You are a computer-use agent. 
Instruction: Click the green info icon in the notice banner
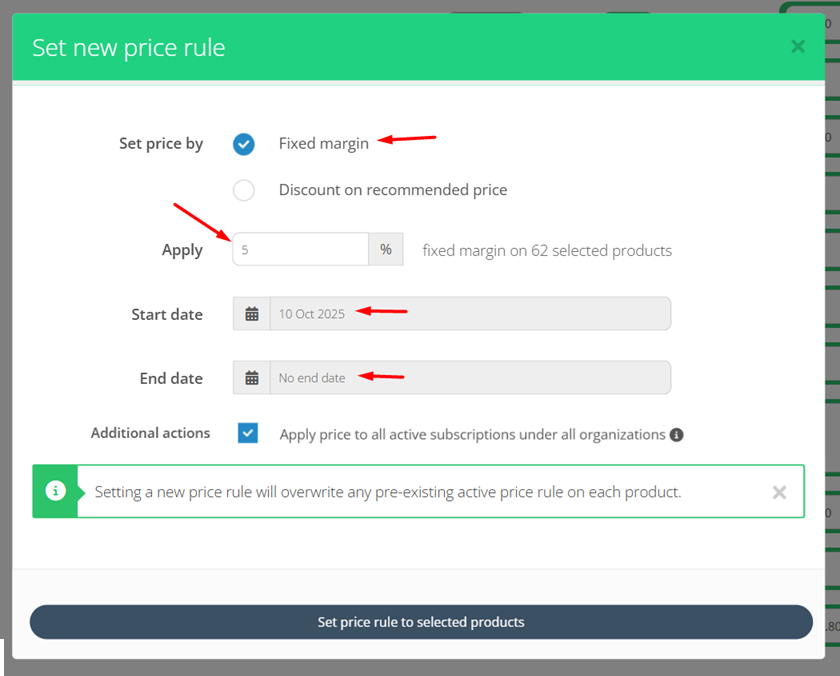(56, 491)
